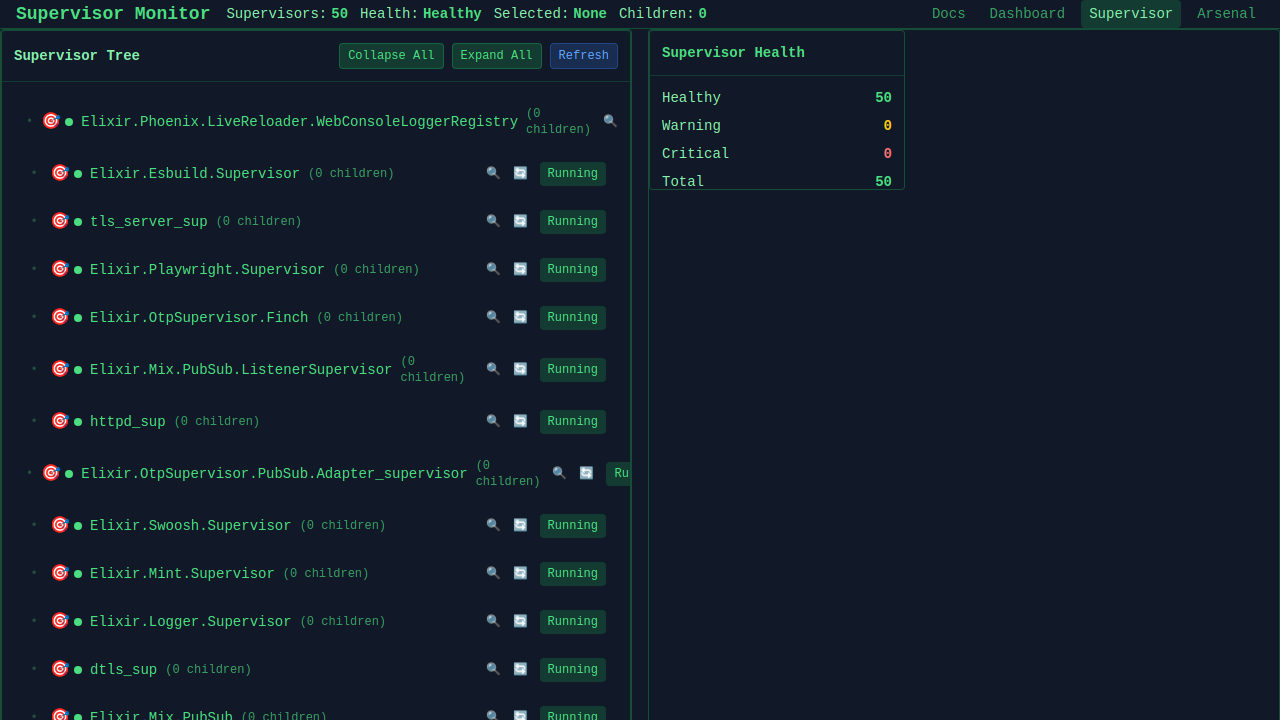This screenshot has width=1280, height=720.
Task: Inspect Elixir.Playwright.Supervisor with magnifier icon
Action: point(493,269)
